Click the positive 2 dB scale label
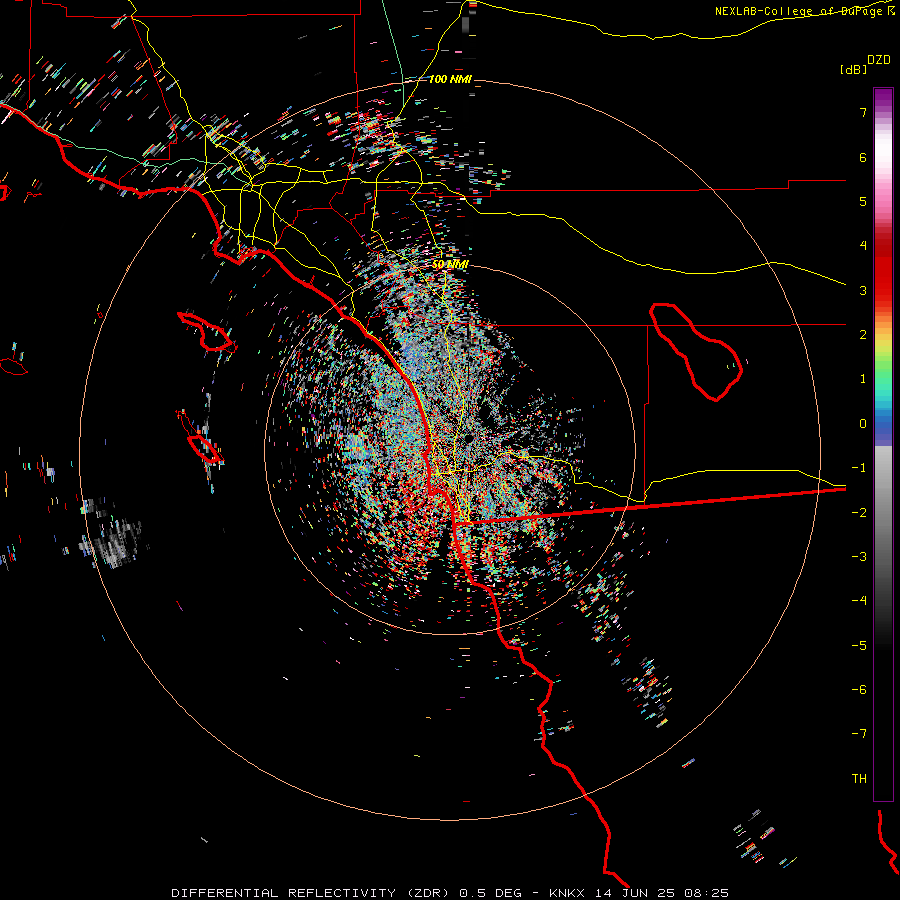This screenshot has width=900, height=900. [863, 335]
